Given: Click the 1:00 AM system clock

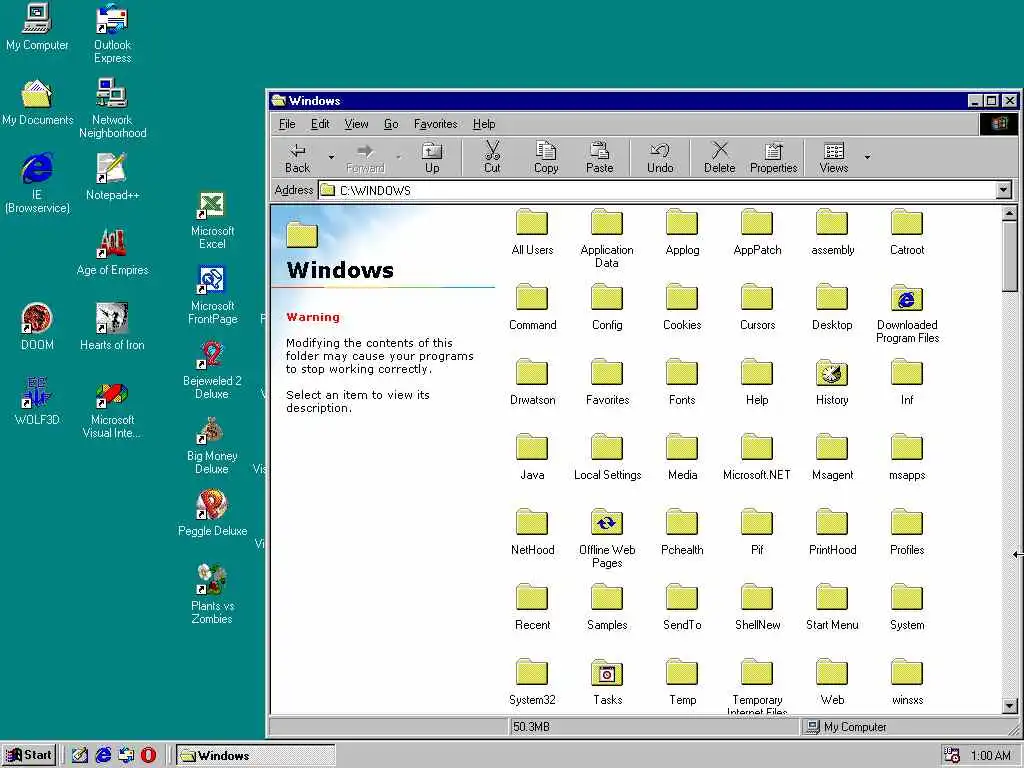Looking at the screenshot, I should (990, 756).
